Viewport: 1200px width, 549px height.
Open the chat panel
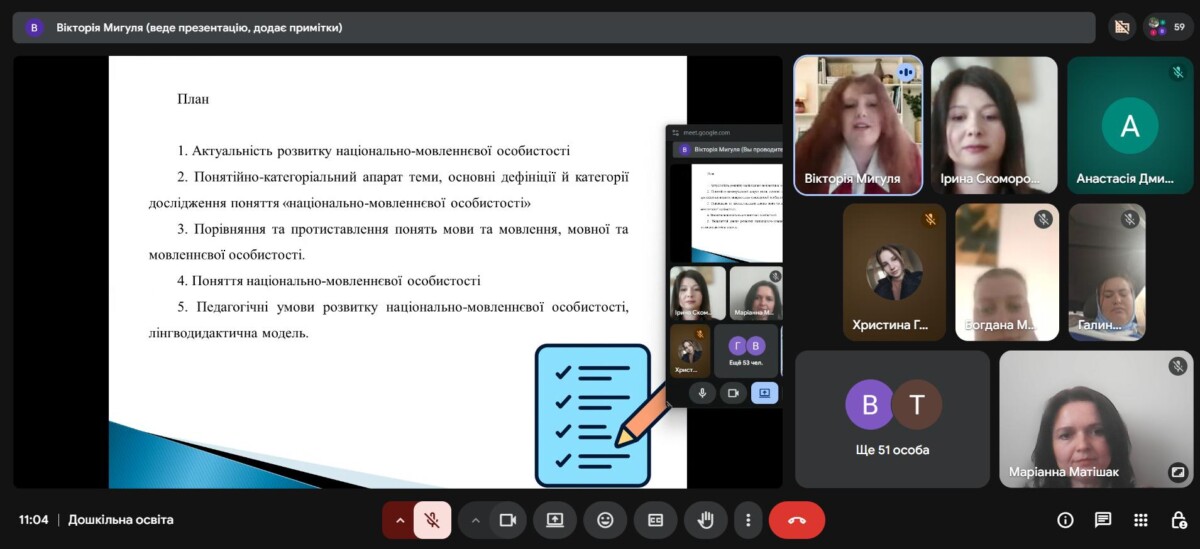[x=1103, y=520]
